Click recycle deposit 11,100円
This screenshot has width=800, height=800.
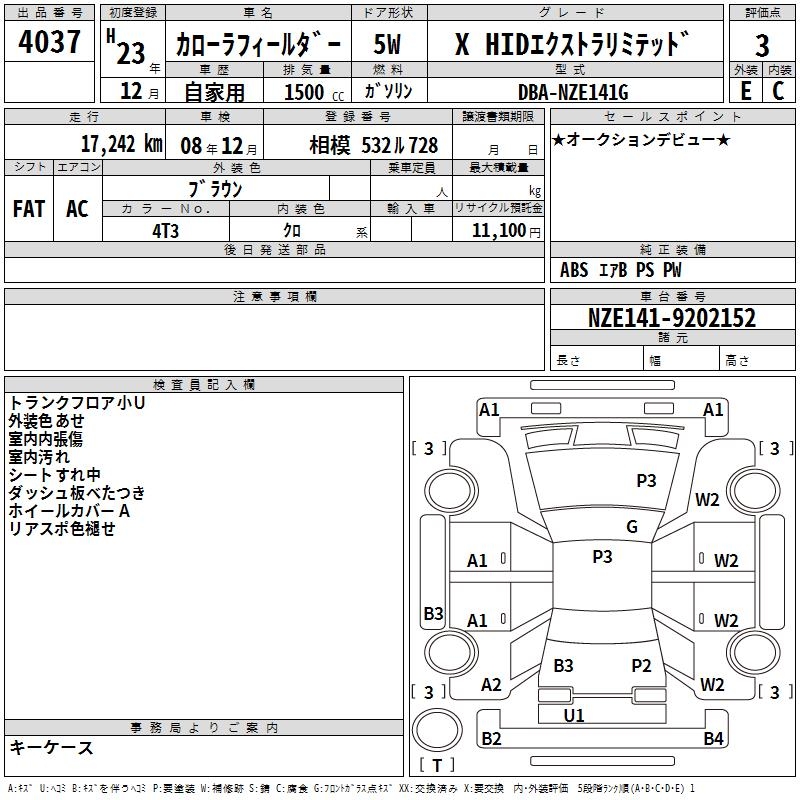coord(506,231)
